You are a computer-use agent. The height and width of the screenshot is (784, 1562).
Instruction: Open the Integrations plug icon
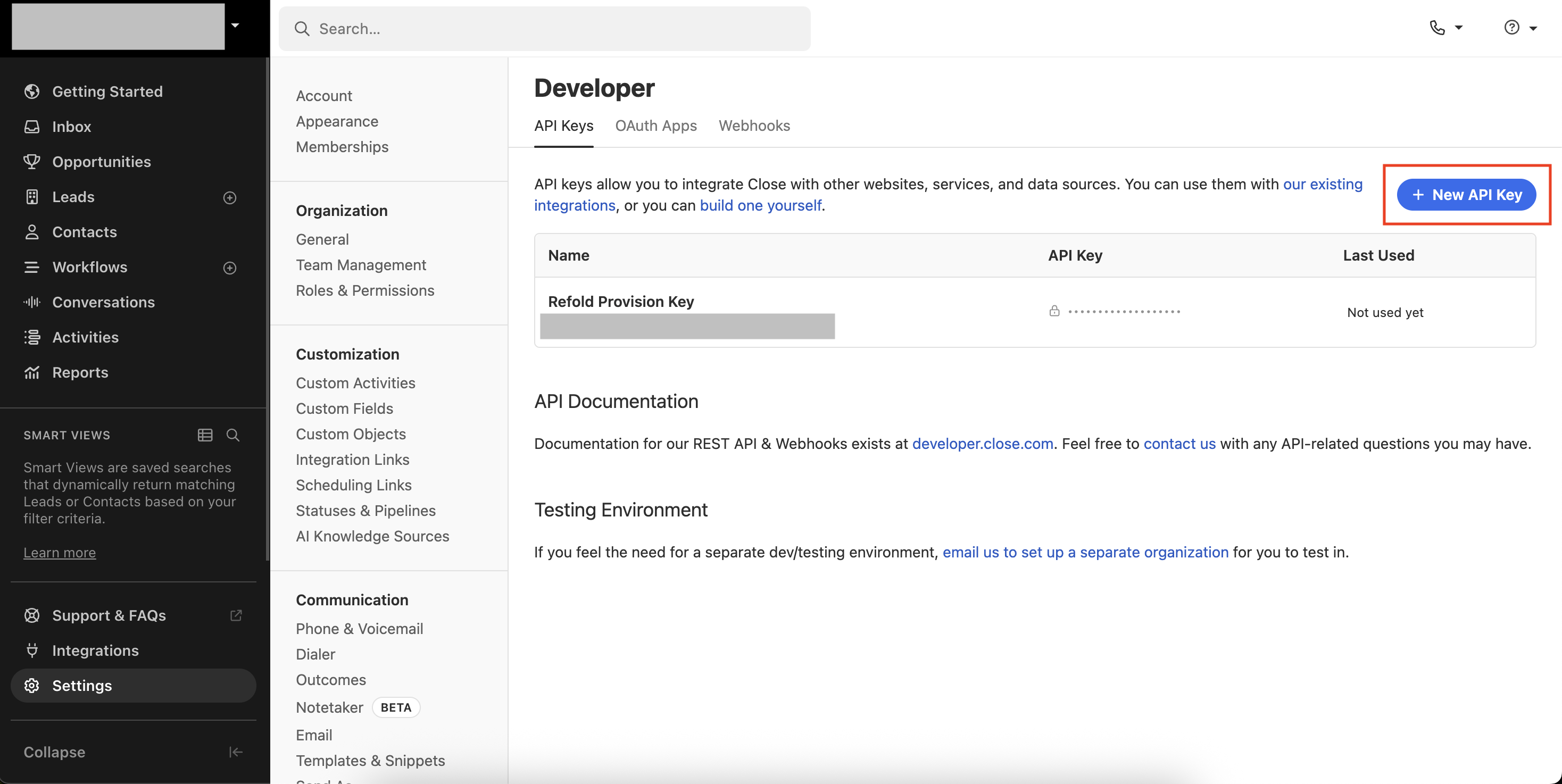(31, 650)
